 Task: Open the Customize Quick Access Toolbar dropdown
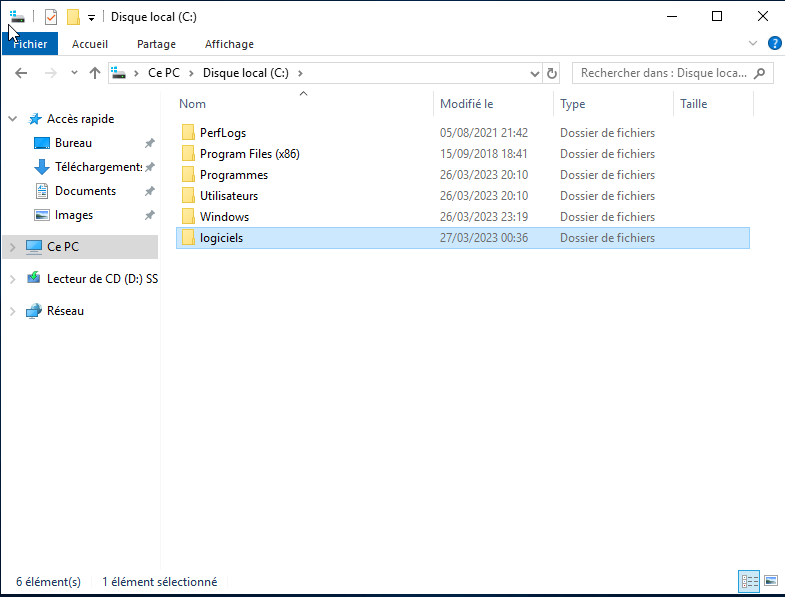(92, 18)
